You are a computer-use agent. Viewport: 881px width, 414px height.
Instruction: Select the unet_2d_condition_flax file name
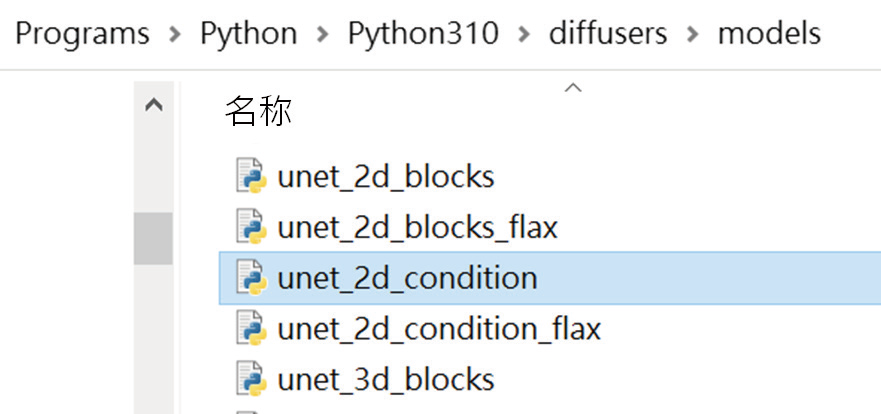click(x=439, y=329)
